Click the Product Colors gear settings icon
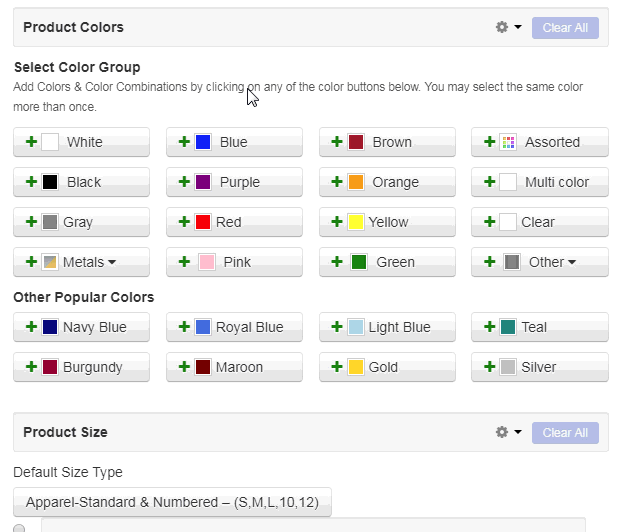 pyautogui.click(x=502, y=27)
